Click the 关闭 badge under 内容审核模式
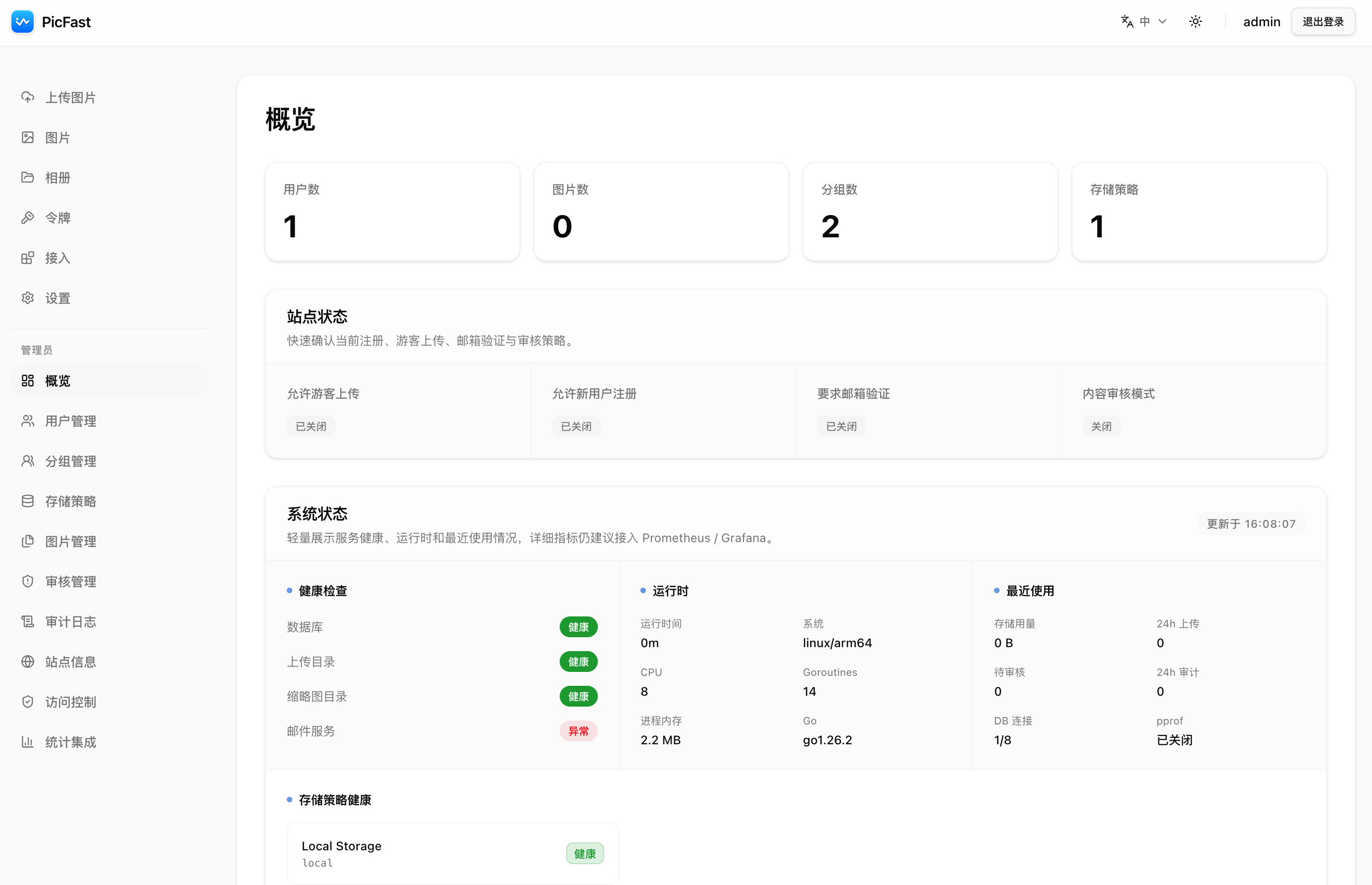 1101,427
